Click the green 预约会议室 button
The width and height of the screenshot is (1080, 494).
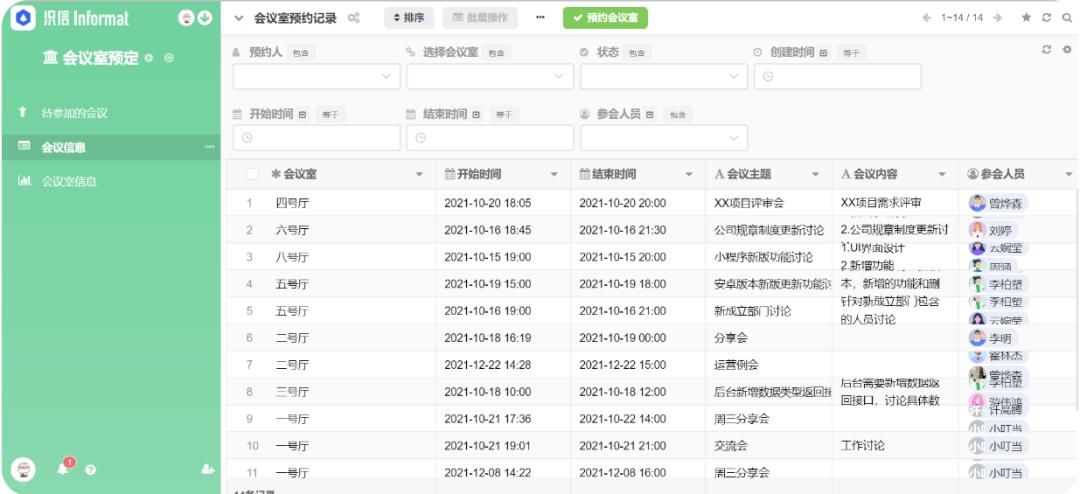coord(605,18)
